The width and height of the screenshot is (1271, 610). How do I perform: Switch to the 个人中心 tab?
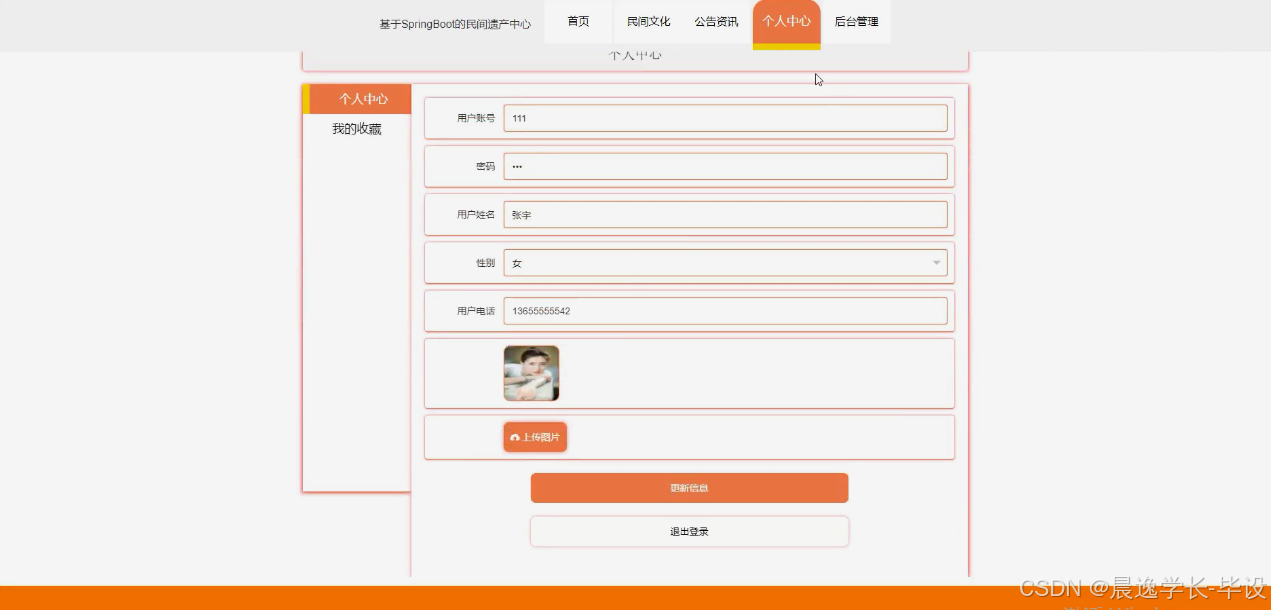click(x=786, y=21)
